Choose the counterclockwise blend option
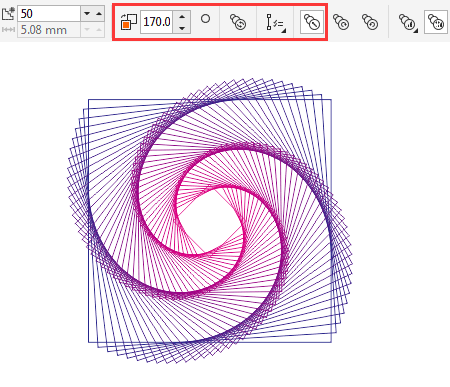The height and width of the screenshot is (387, 450). pyautogui.click(x=370, y=22)
